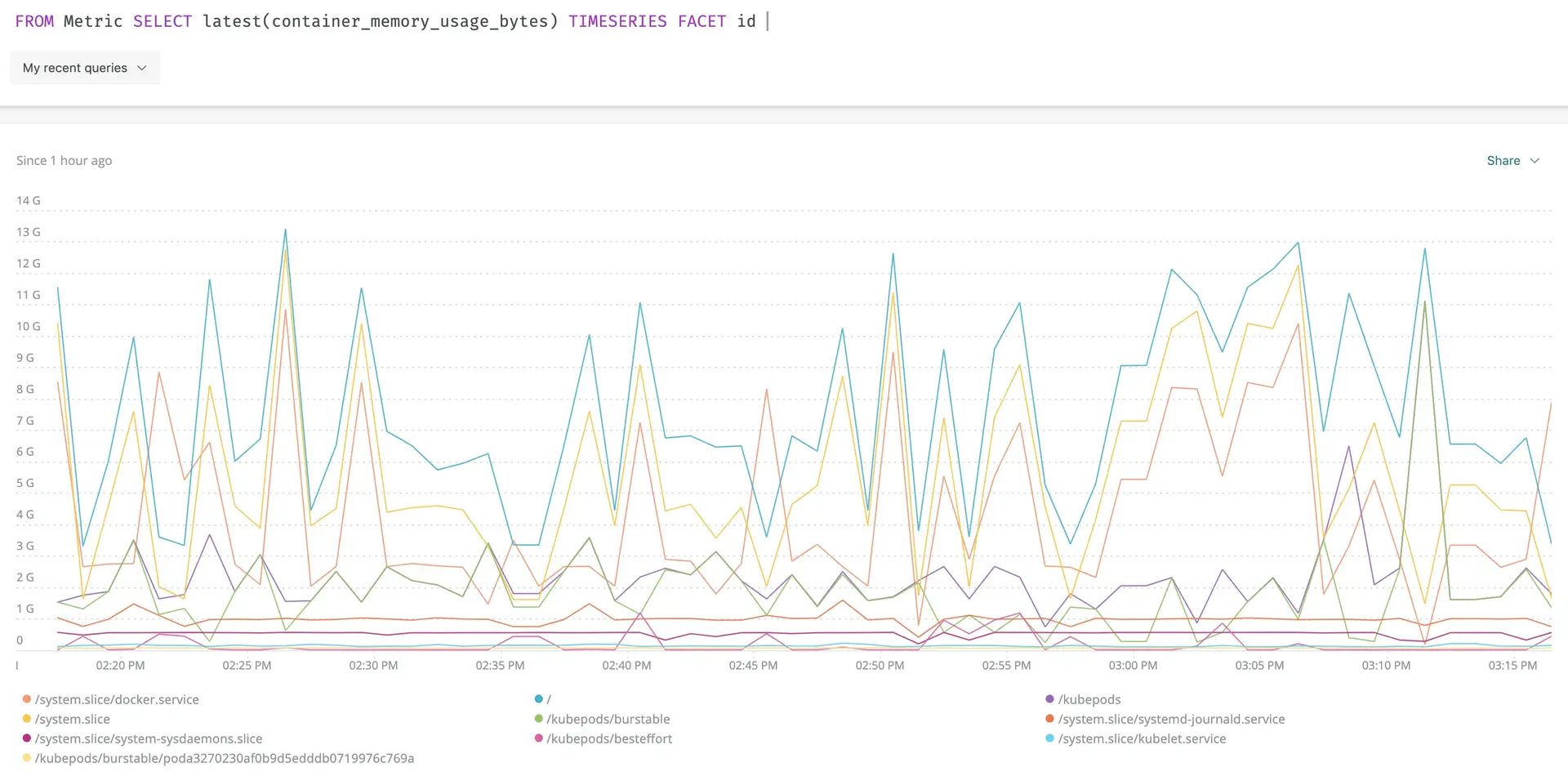Click the pink dot beside /kubepods/besteffort
Image resolution: width=1568 pixels, height=772 pixels.
point(538,739)
